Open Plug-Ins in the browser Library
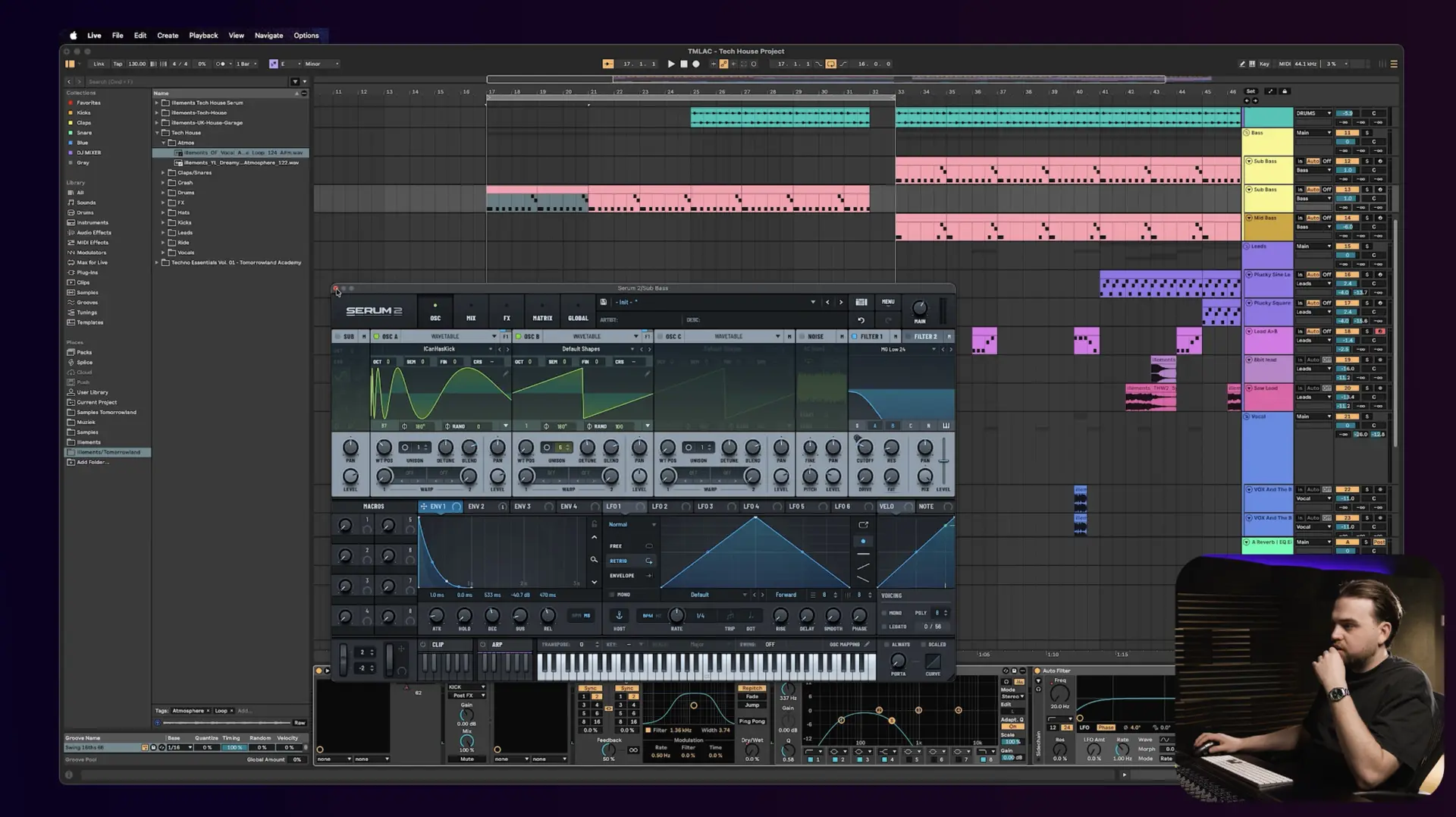The image size is (1456, 817). click(x=87, y=272)
